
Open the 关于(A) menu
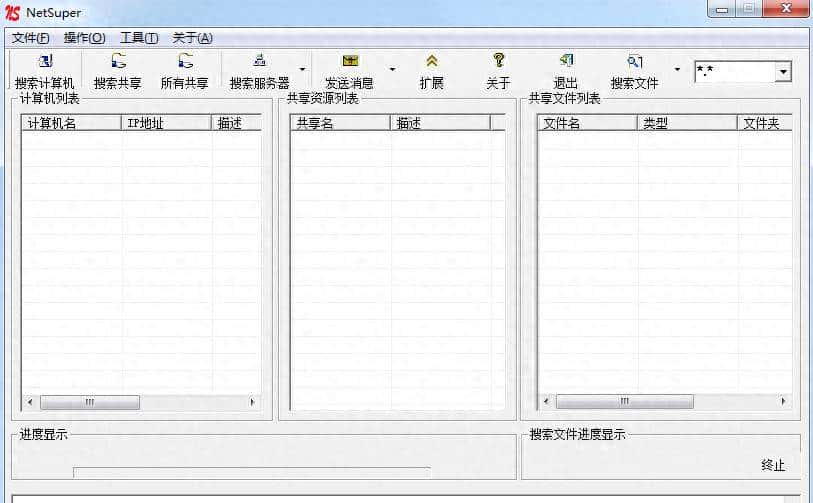pos(192,38)
